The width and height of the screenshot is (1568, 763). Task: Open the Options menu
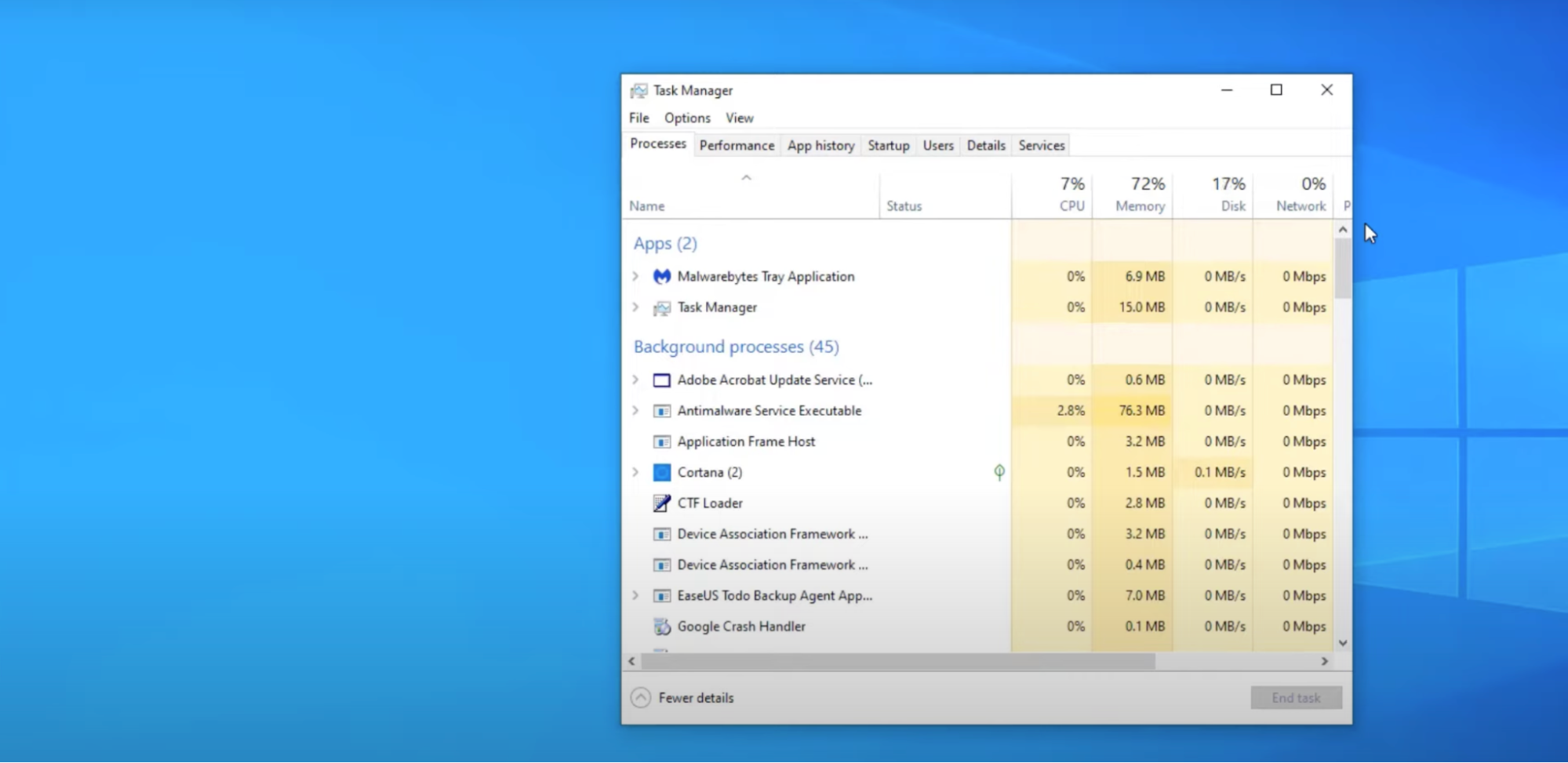tap(687, 118)
